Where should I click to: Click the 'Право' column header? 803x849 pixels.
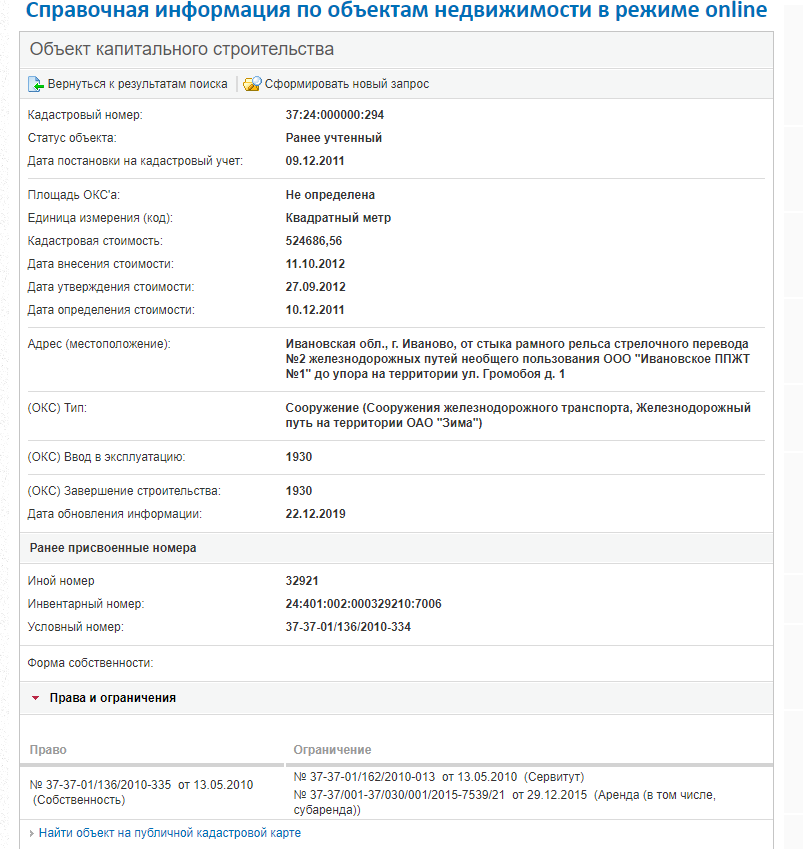[x=48, y=749]
